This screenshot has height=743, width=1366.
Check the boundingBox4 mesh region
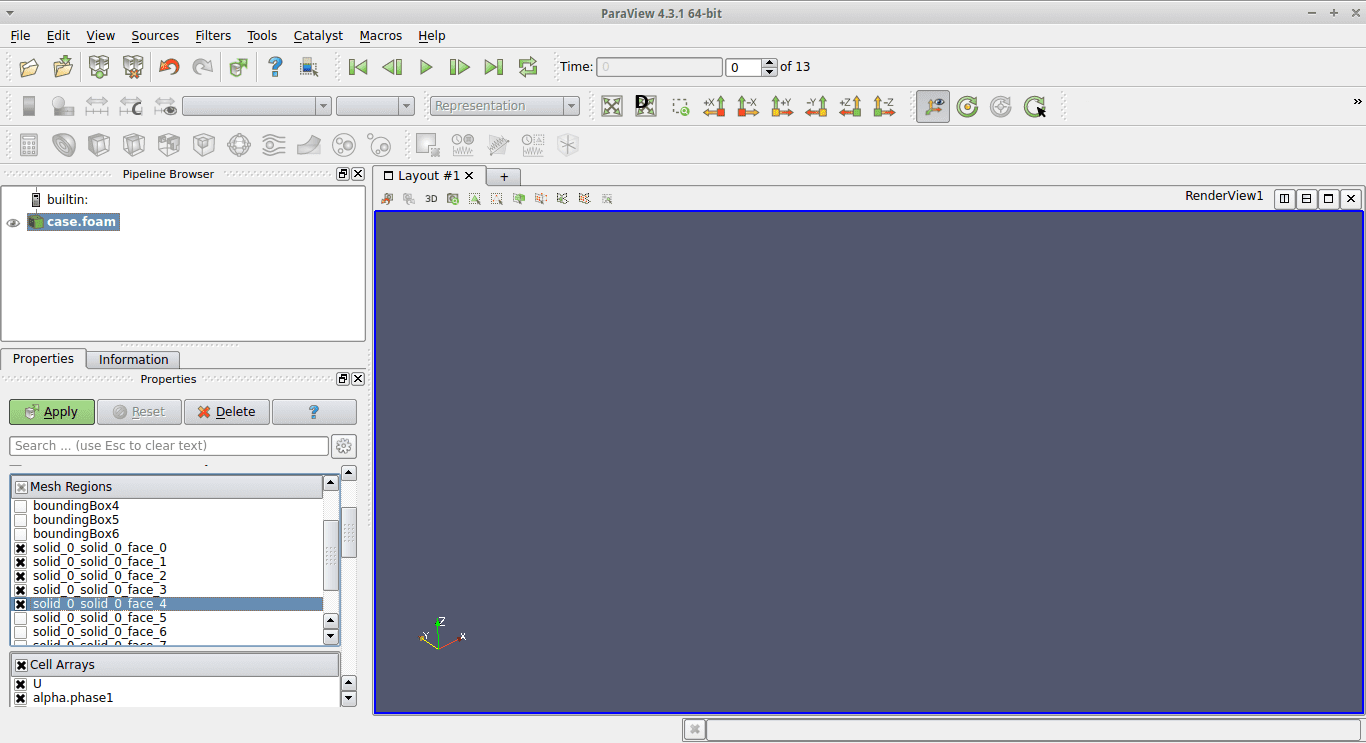pos(21,507)
